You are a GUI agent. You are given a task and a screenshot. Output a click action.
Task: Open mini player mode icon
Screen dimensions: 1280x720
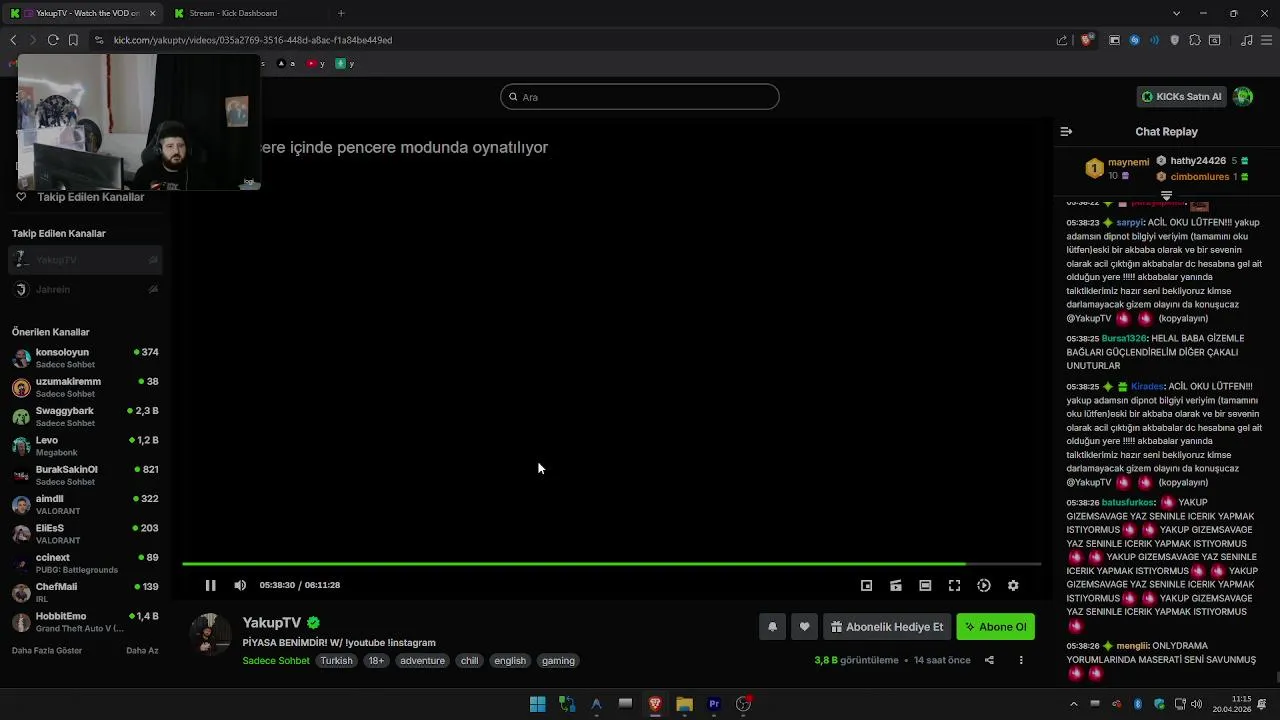(x=867, y=585)
